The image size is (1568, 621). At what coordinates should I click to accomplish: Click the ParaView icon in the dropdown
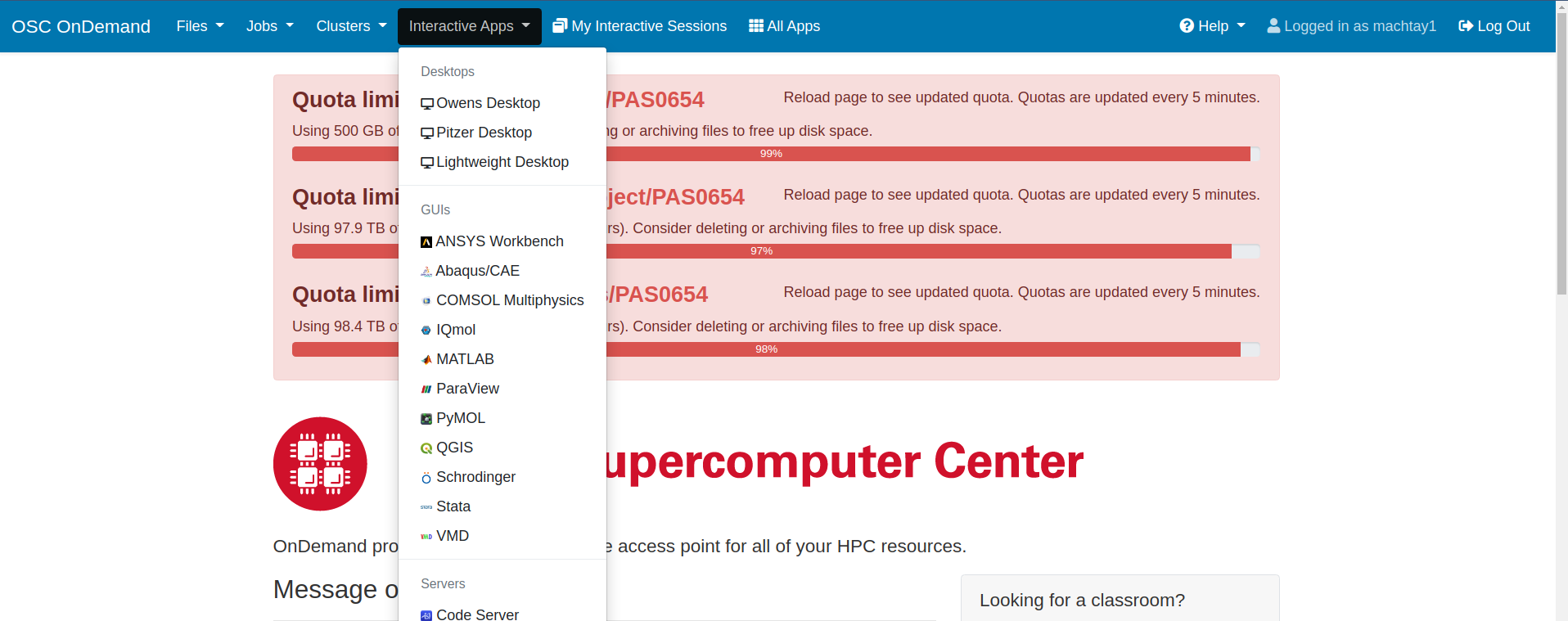[426, 389]
